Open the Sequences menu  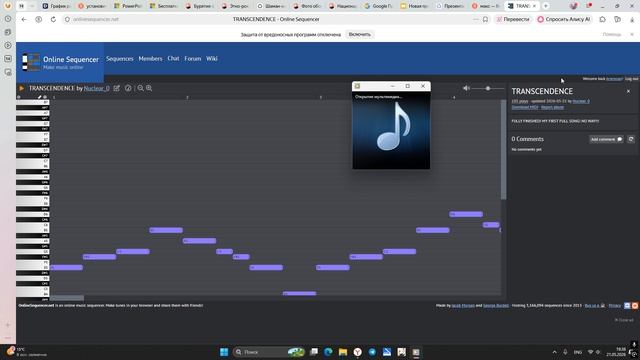(x=120, y=59)
